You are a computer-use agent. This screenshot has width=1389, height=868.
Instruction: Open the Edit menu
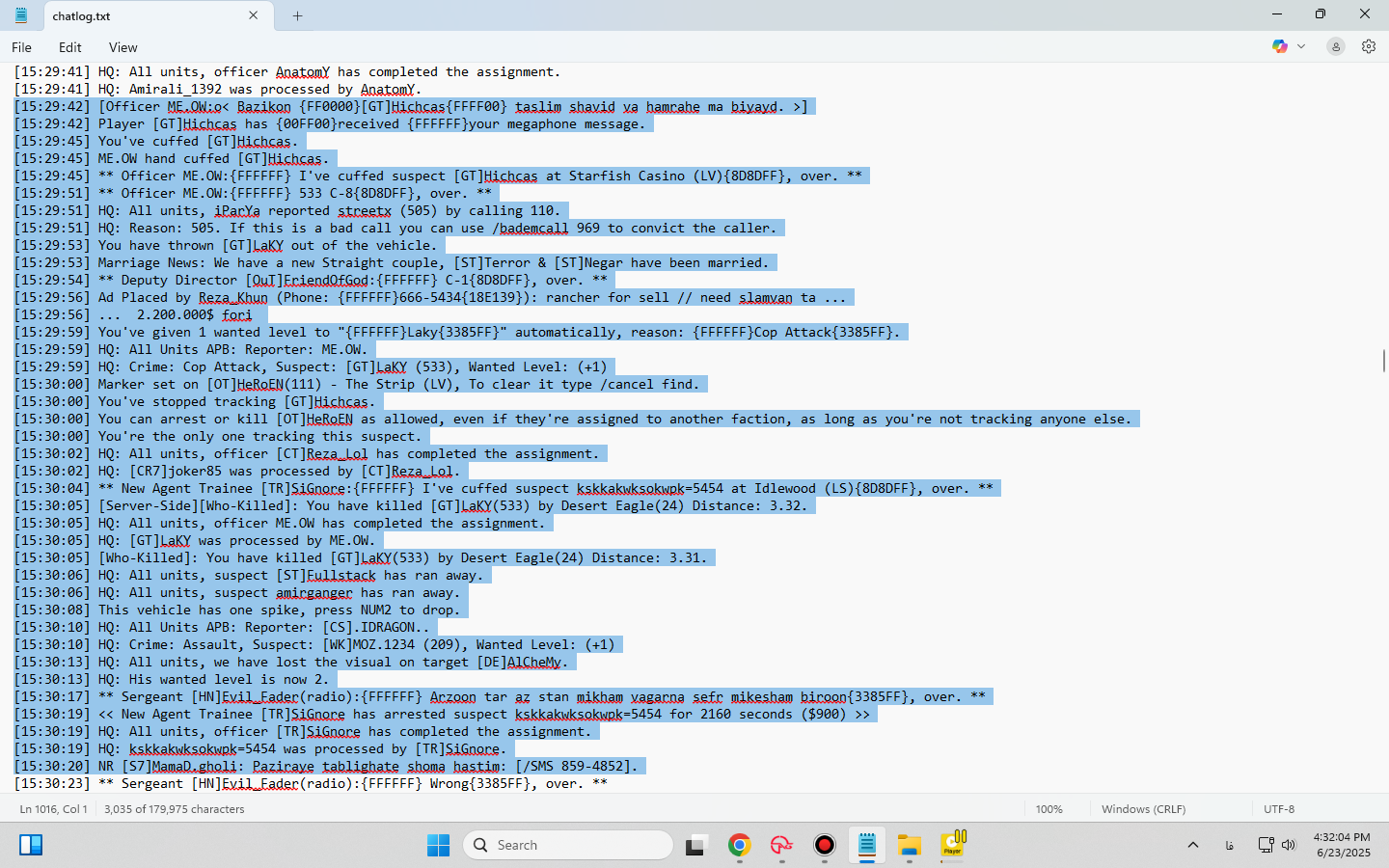click(69, 47)
